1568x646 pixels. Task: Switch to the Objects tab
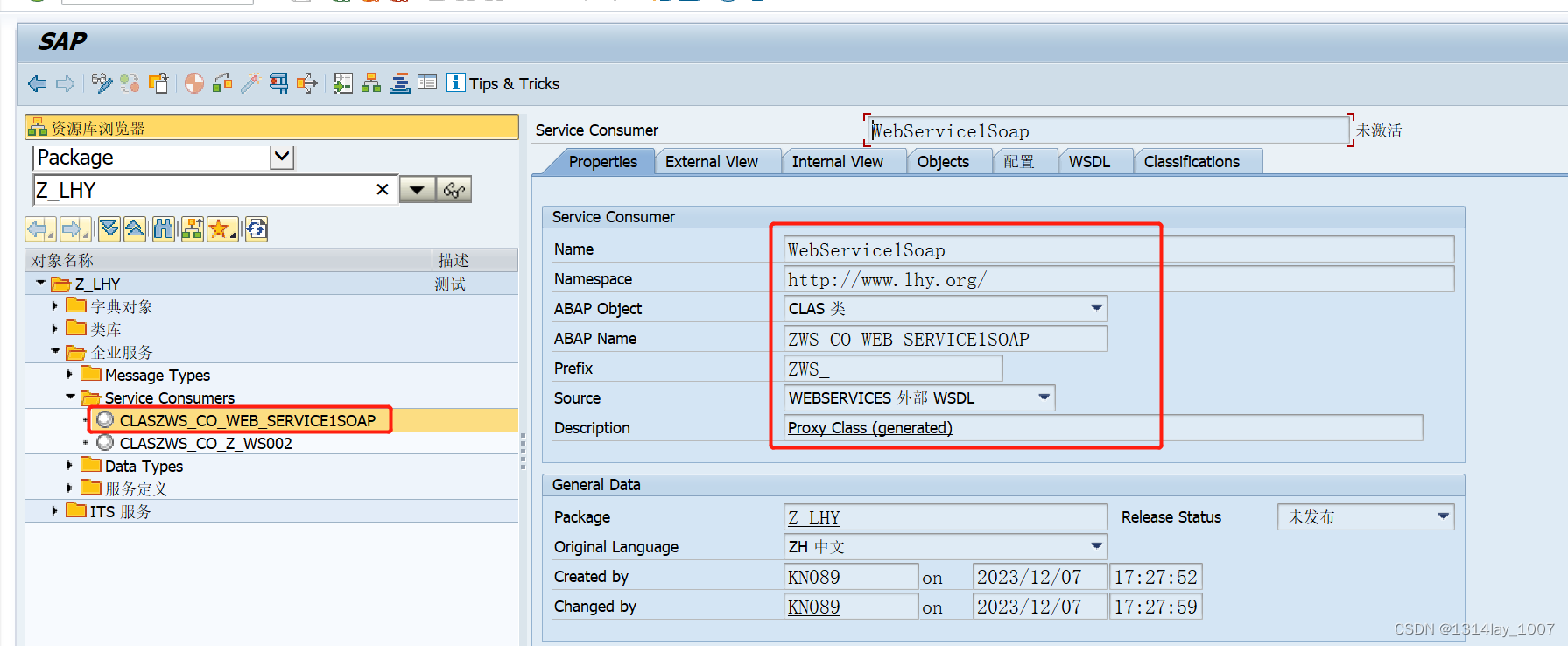(943, 162)
